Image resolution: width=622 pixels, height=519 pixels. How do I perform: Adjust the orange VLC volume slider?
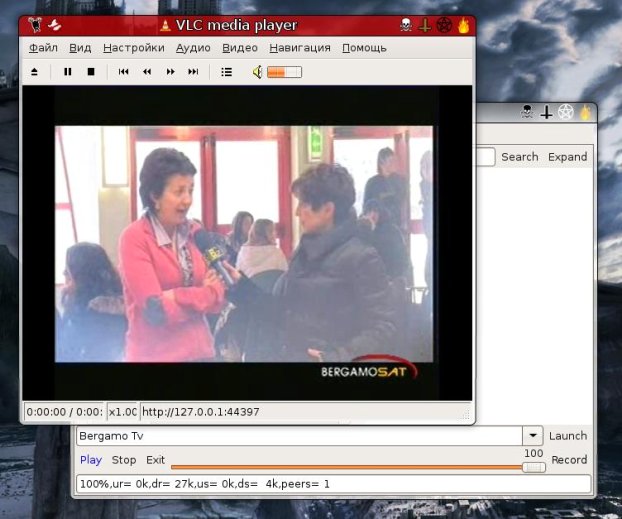(284, 72)
